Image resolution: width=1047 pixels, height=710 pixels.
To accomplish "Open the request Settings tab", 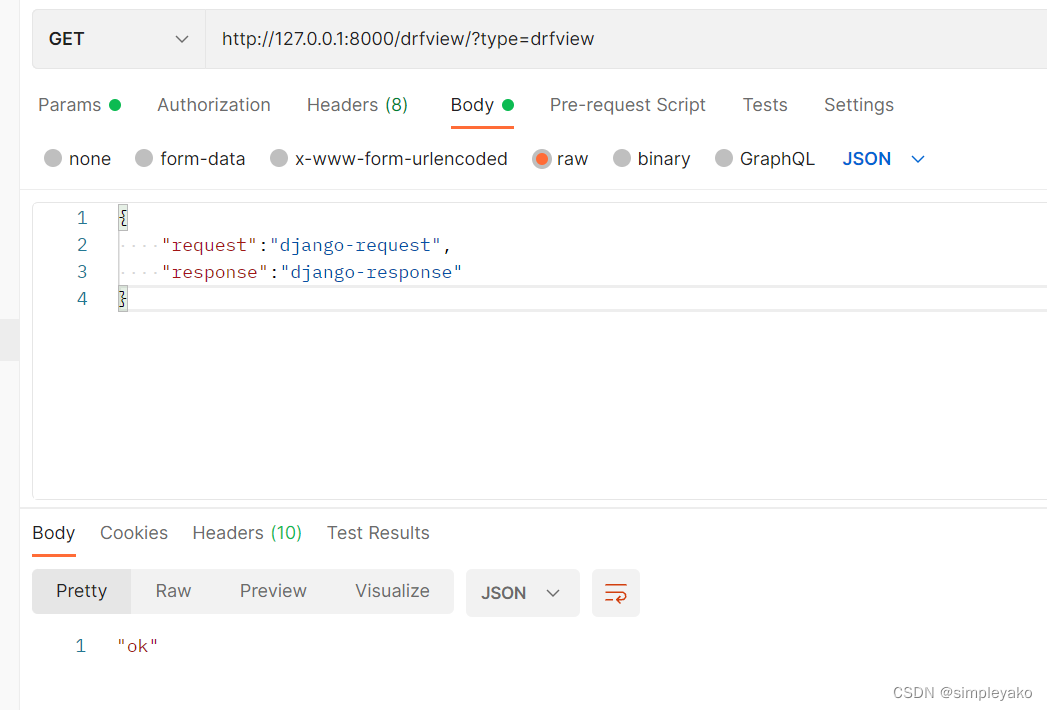I will 858,104.
